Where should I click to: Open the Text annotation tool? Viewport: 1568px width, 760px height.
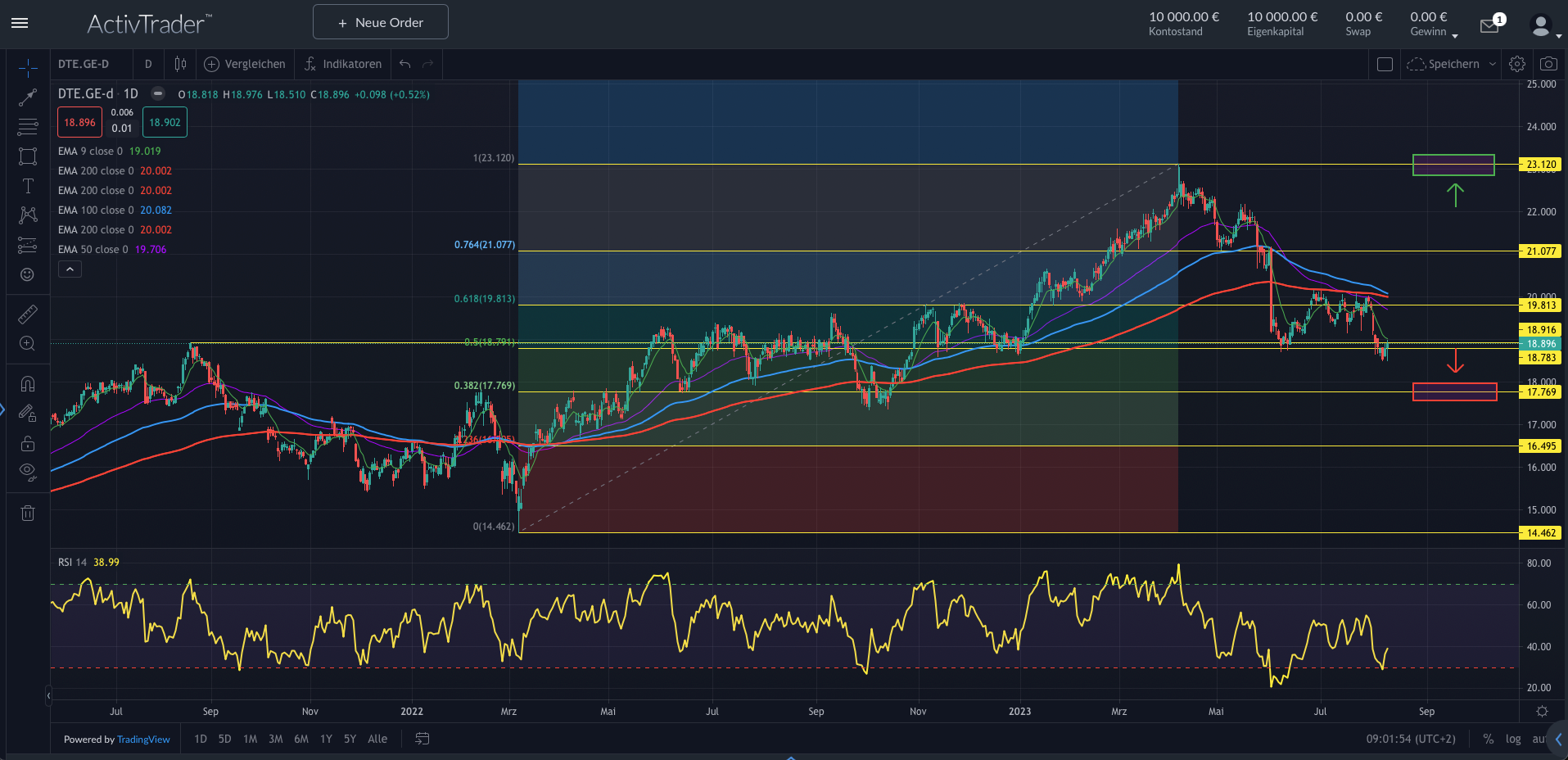[27, 186]
